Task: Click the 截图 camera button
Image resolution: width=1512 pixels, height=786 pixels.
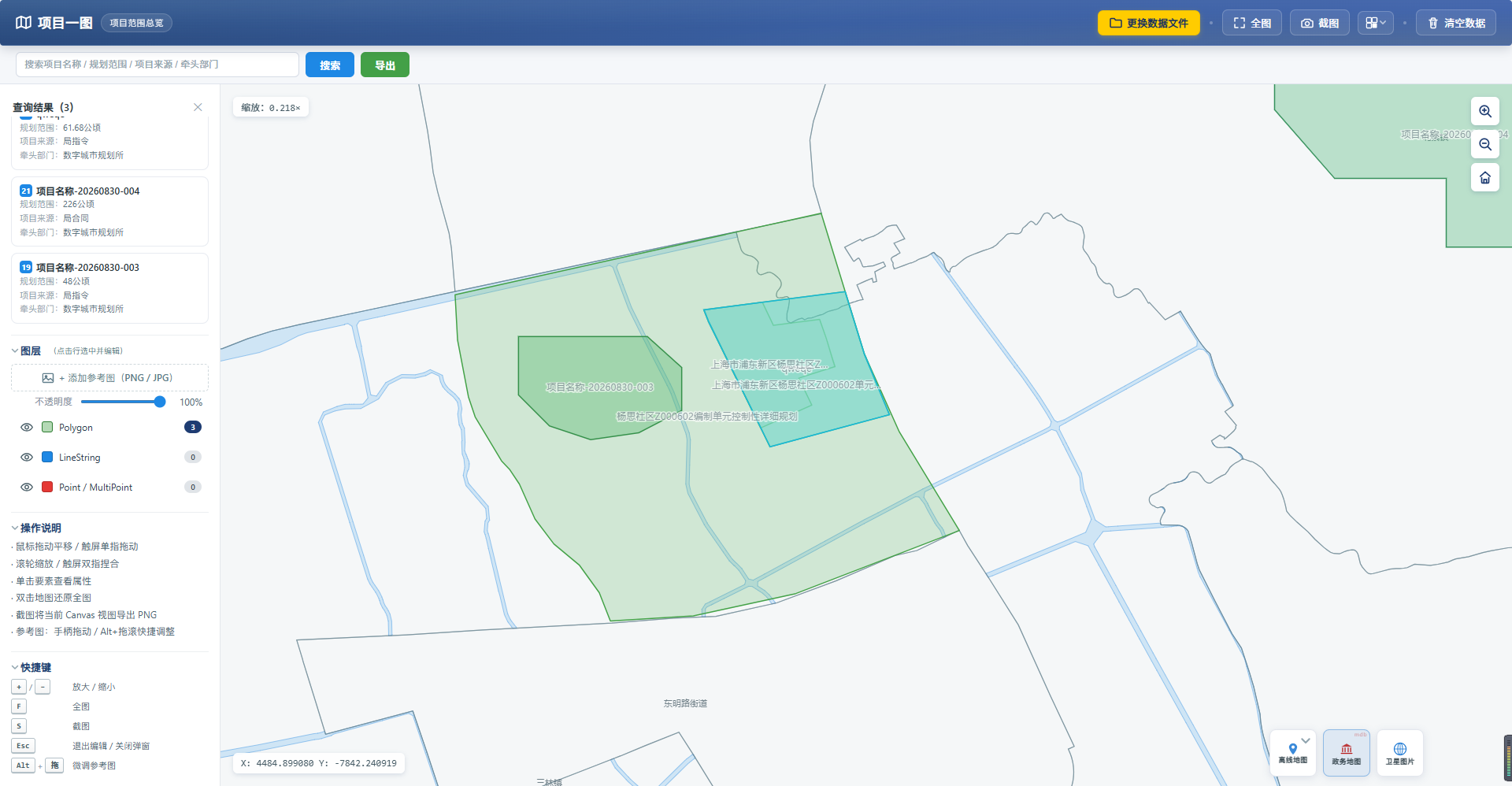Action: point(1320,23)
